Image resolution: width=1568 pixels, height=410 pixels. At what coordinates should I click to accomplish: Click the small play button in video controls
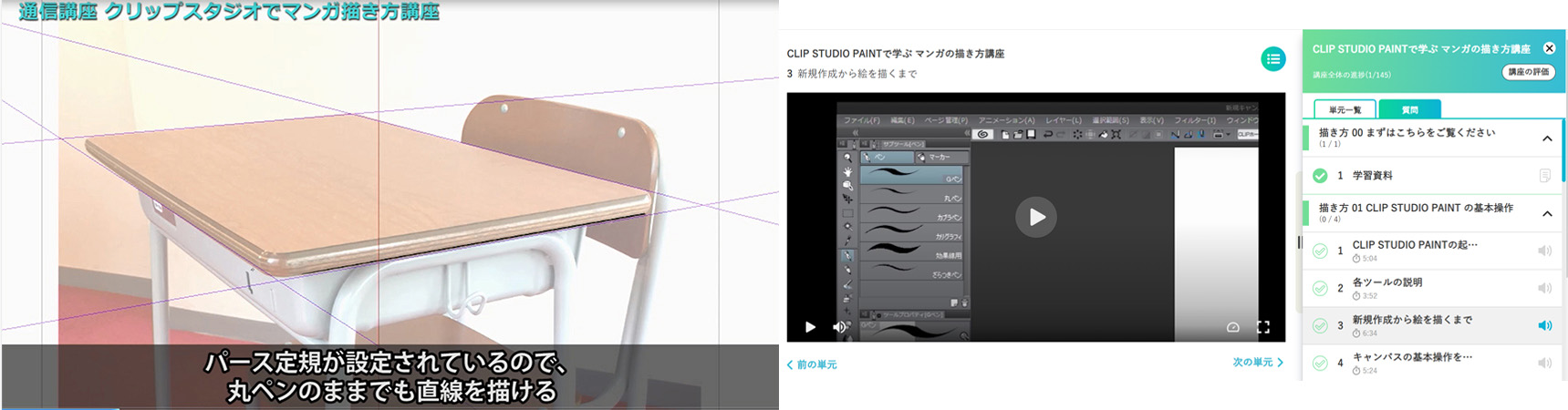810,327
